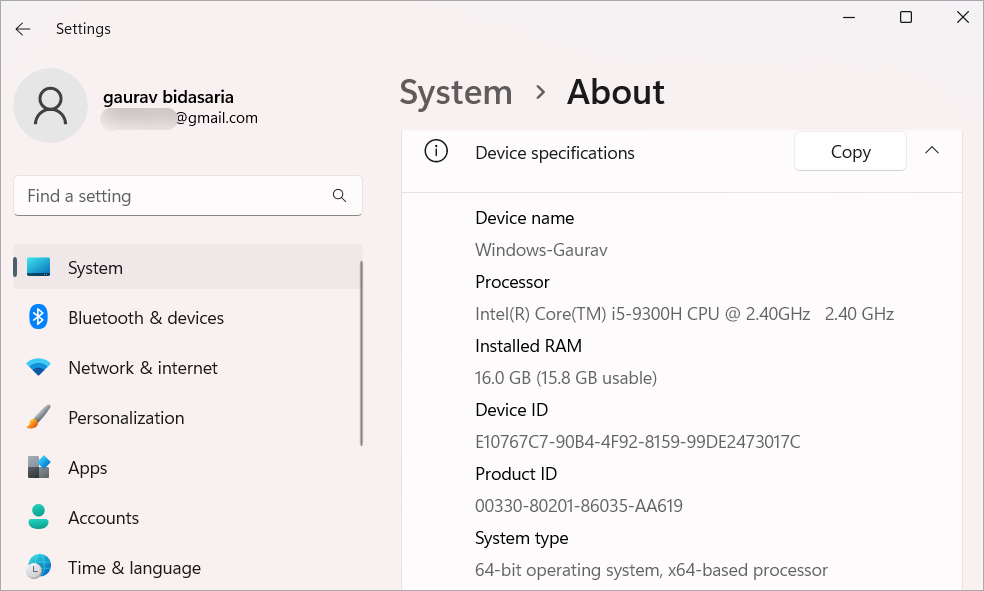Click the System type label
The width and height of the screenshot is (984, 591).
[x=521, y=538]
